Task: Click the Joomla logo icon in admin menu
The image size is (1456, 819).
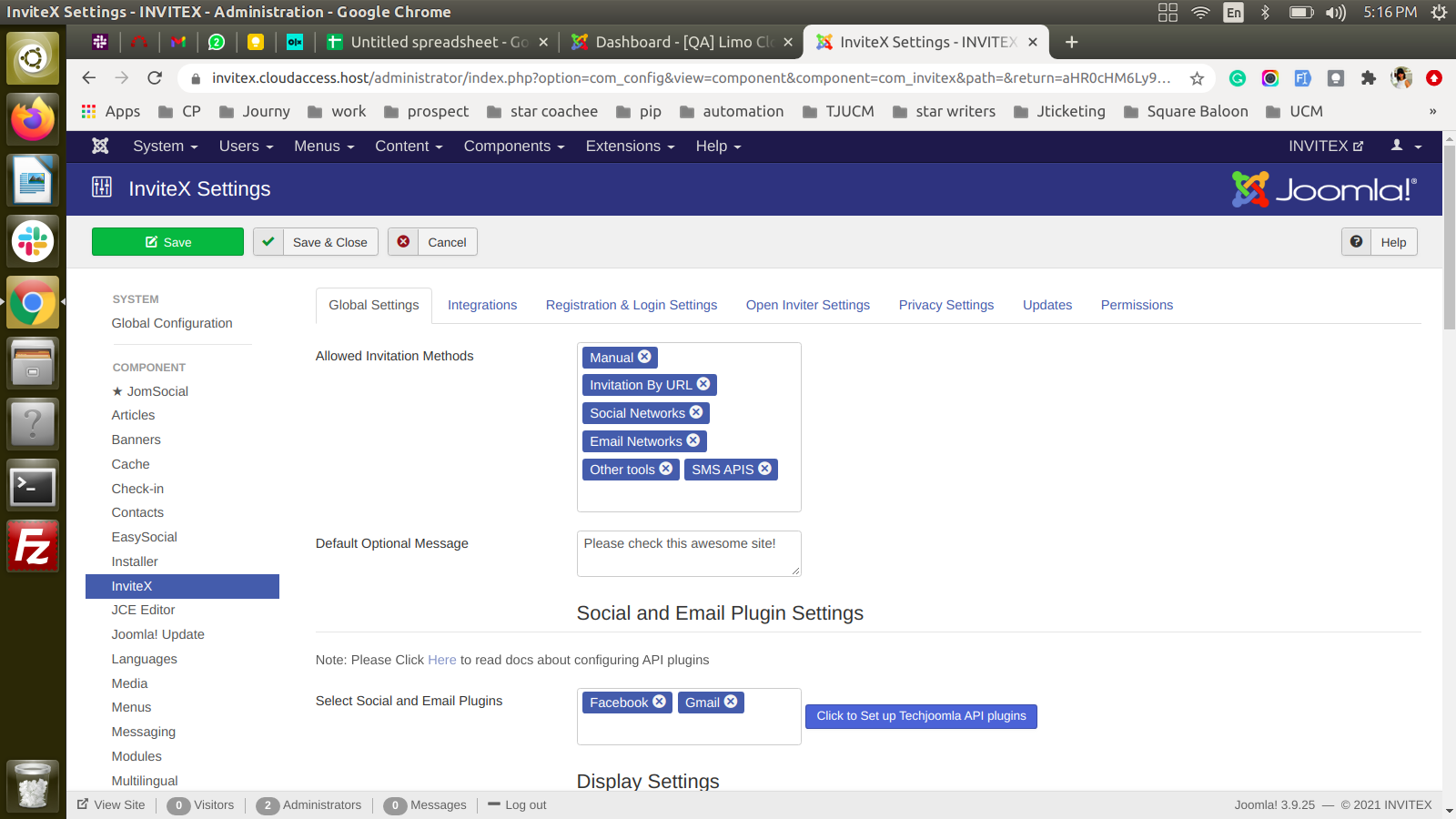Action: click(x=100, y=146)
